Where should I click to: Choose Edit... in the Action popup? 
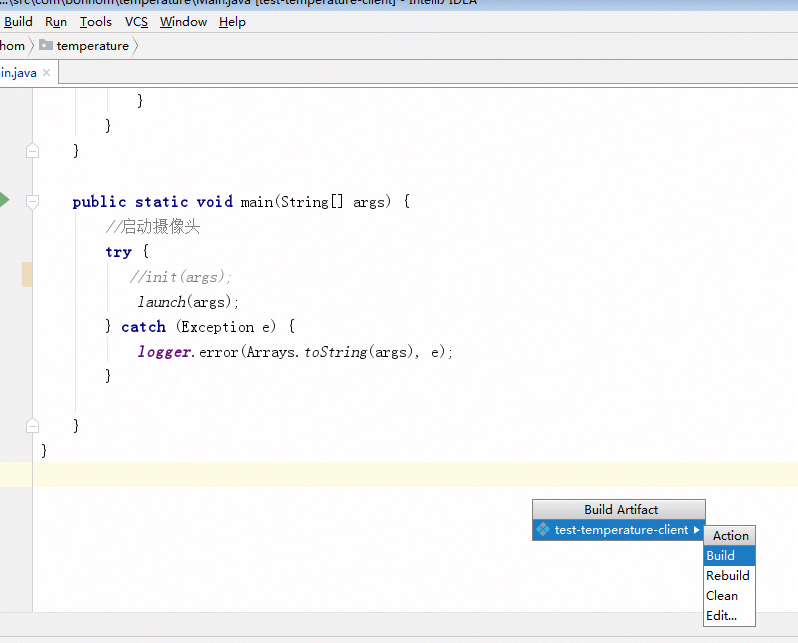pos(729,616)
